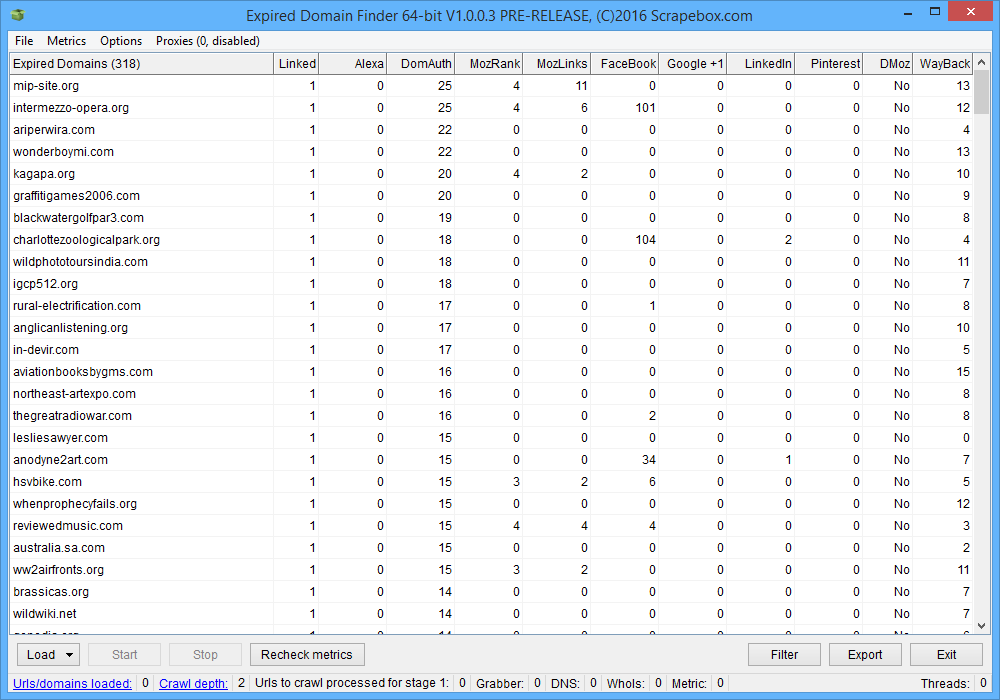
Task: Click the Export button
Action: [865, 655]
